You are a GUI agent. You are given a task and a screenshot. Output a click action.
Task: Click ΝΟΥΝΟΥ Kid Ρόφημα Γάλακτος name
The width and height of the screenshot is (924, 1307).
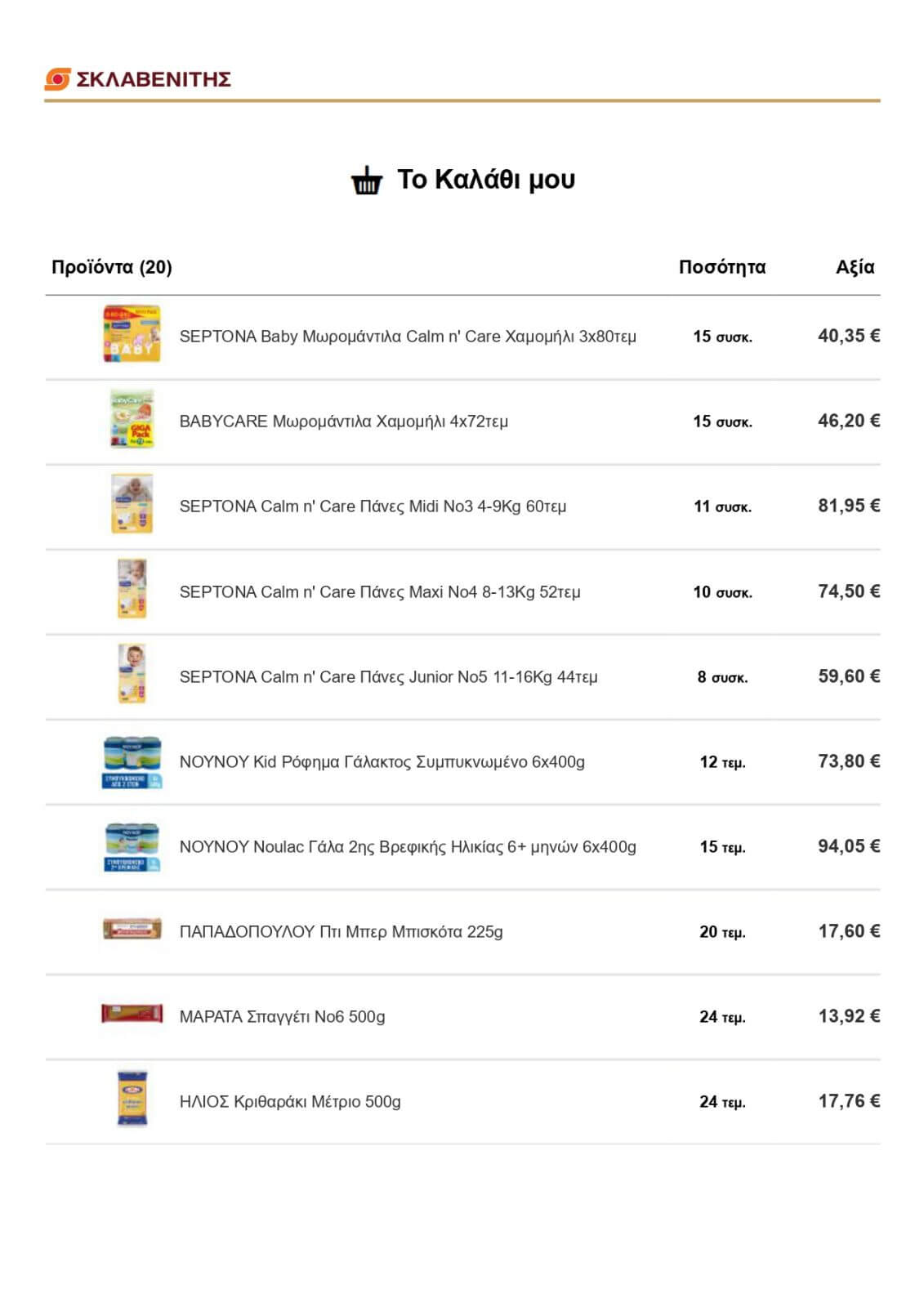click(x=382, y=762)
